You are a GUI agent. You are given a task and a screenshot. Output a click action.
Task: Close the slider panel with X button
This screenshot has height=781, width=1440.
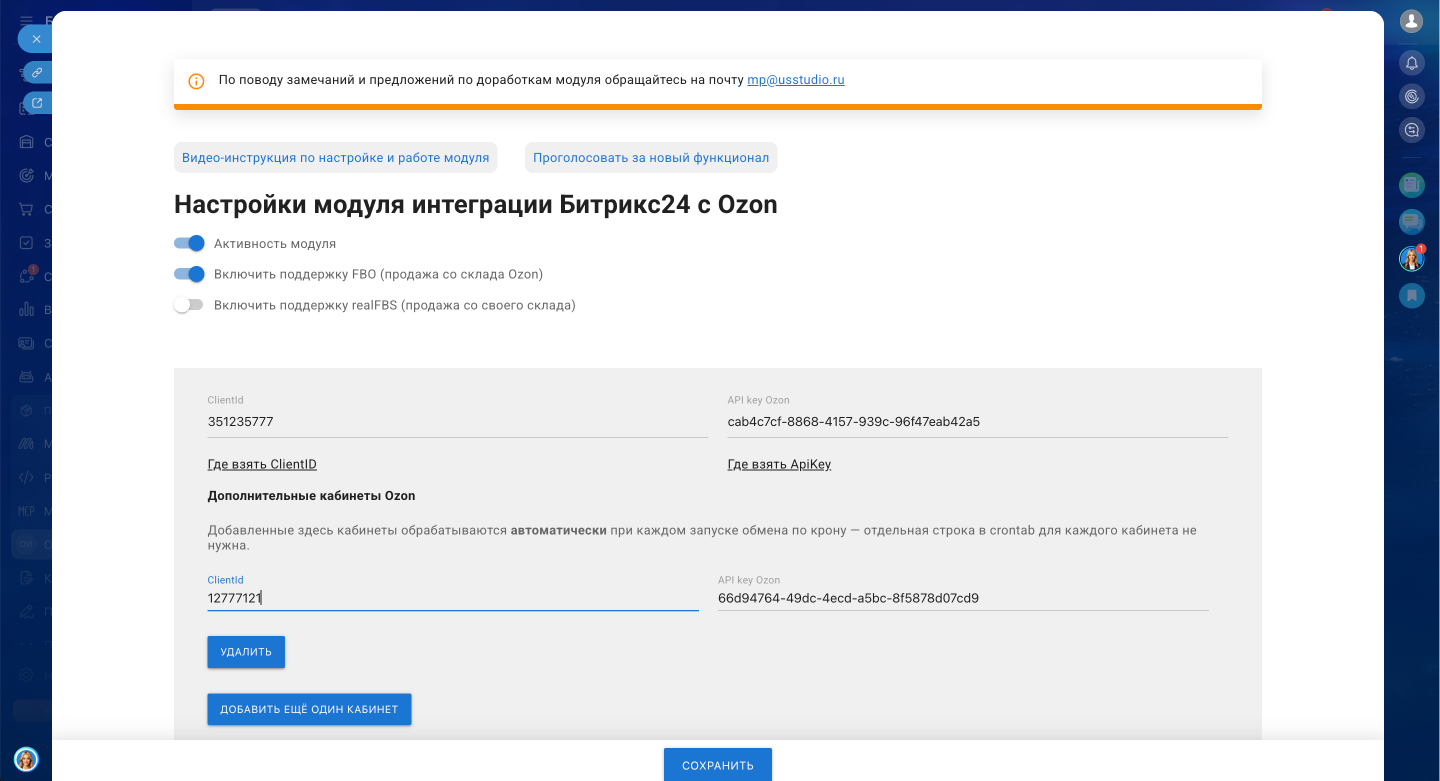tap(36, 39)
